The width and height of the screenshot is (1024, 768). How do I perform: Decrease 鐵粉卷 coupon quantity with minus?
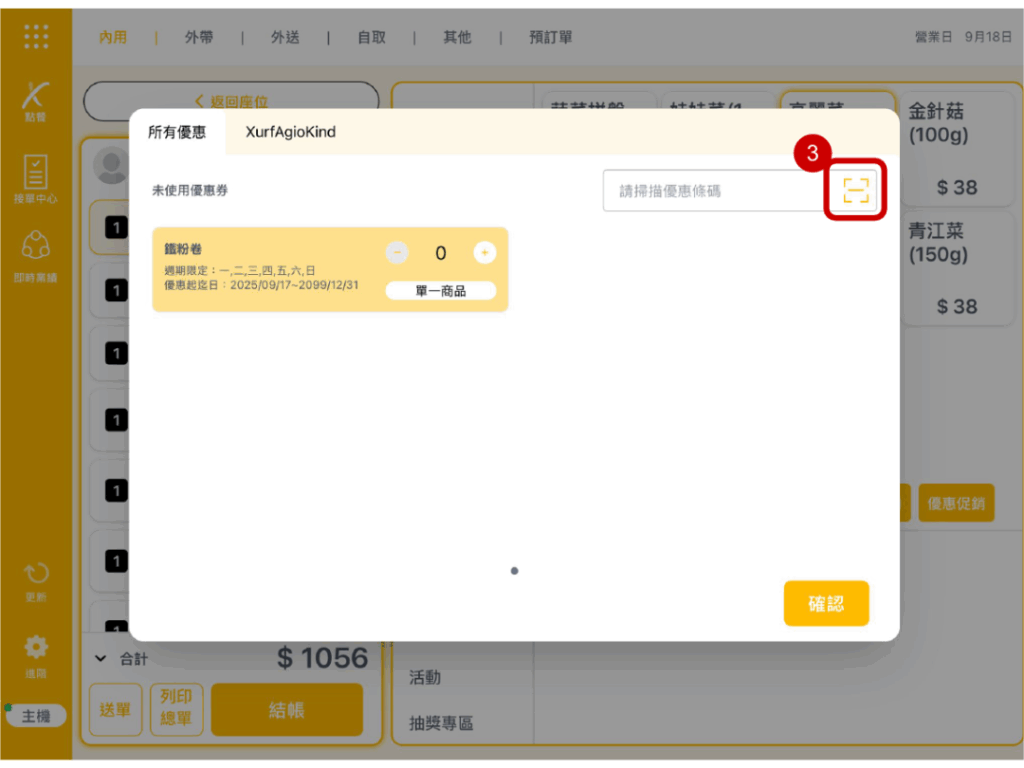(x=397, y=253)
